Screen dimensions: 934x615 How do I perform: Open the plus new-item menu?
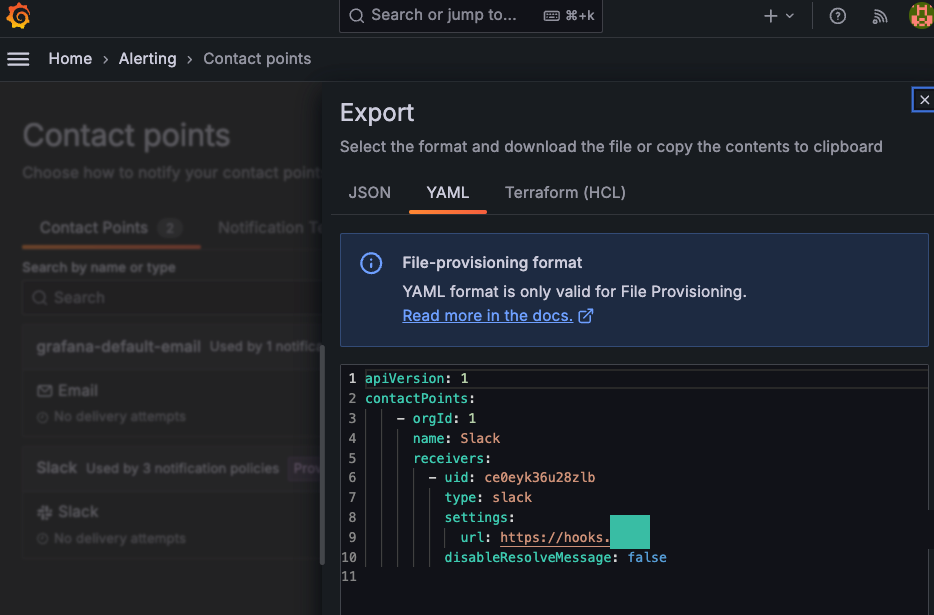tap(770, 16)
